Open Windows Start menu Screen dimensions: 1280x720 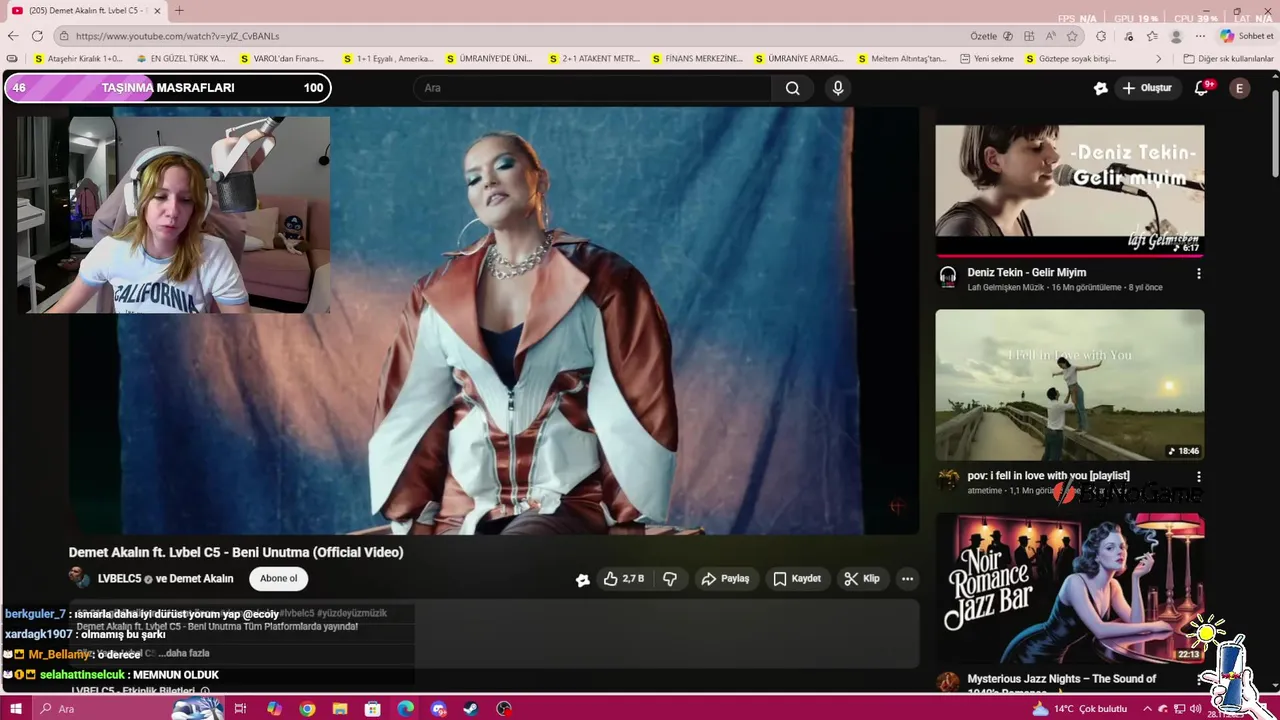point(15,709)
